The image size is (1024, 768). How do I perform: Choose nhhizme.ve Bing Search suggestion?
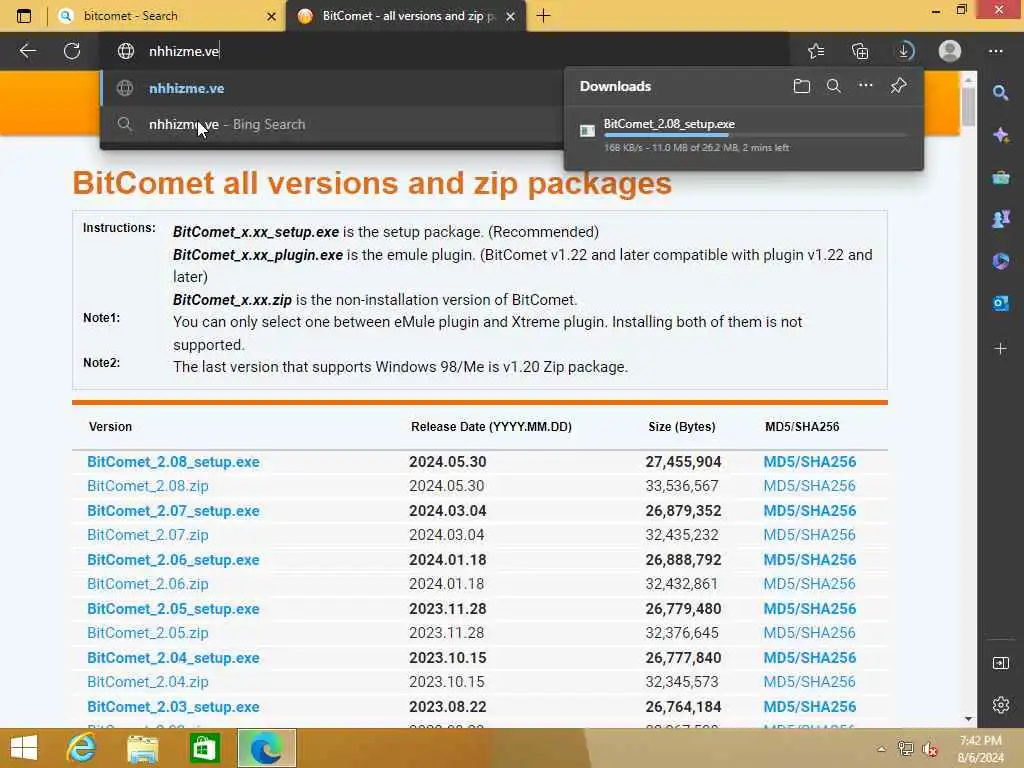coord(332,124)
